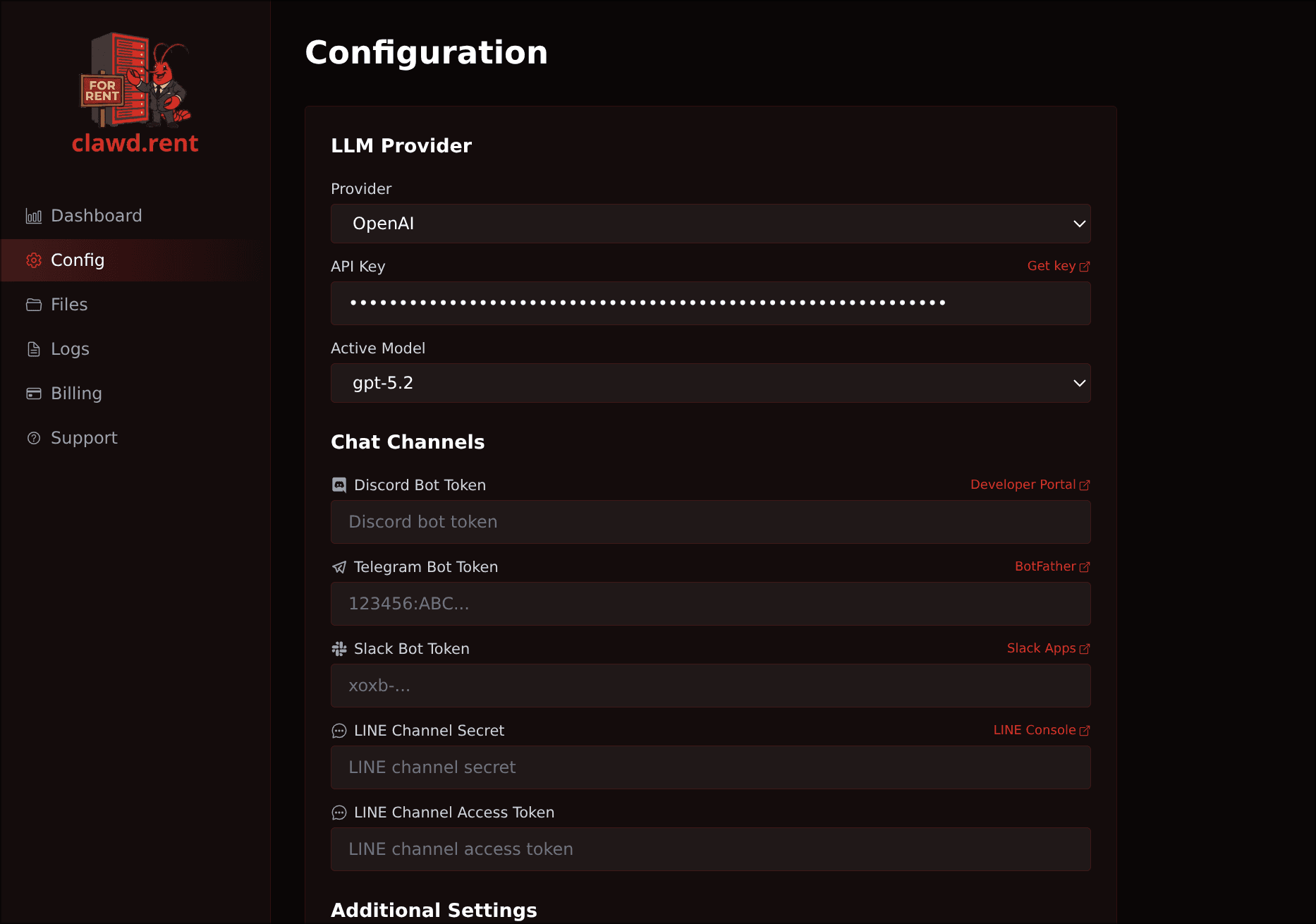Screen dimensions: 1316x924
Task: Open the Provider dropdown showing OpenAI
Action: [x=710, y=224]
